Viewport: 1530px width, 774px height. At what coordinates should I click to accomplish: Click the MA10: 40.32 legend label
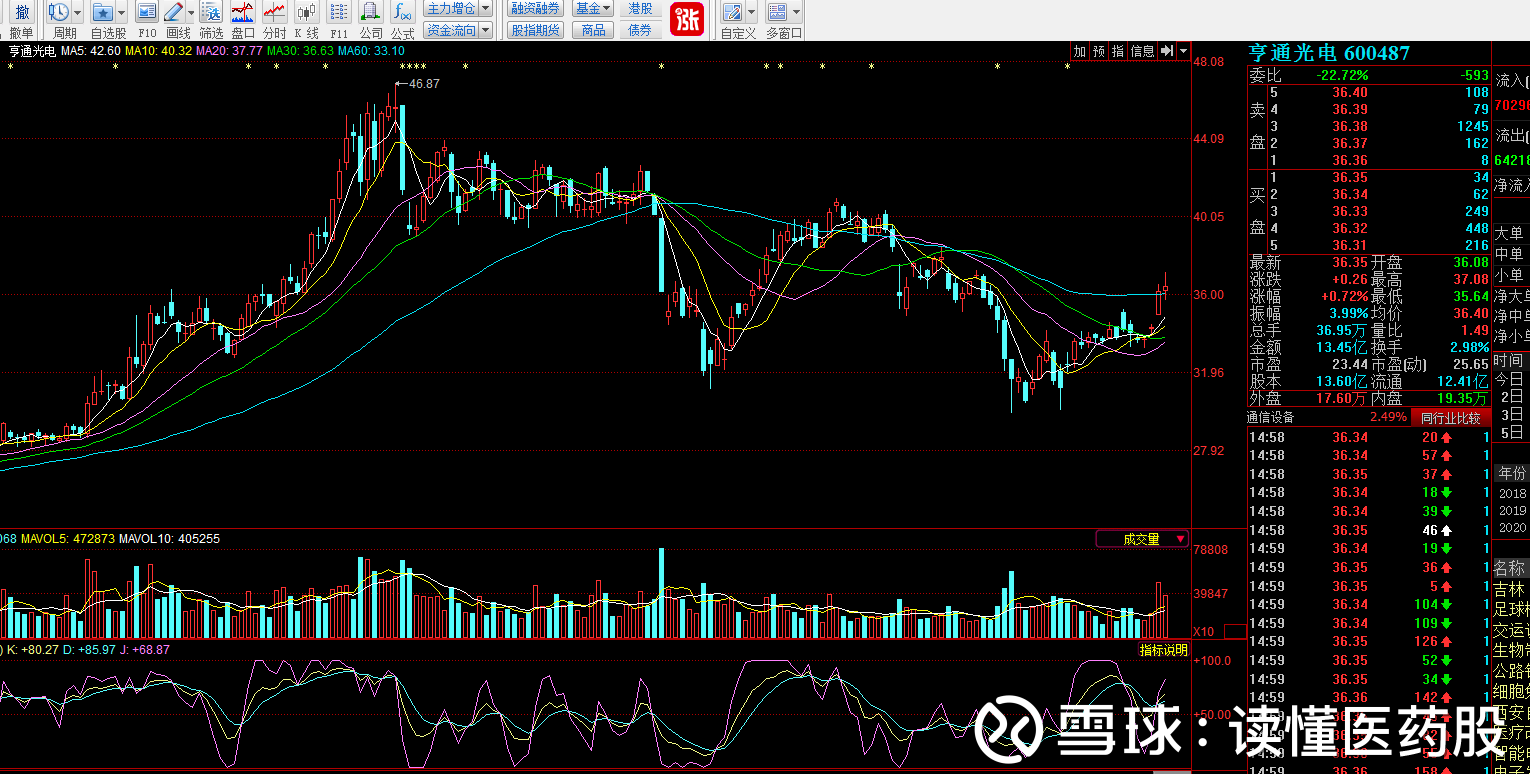[159, 51]
